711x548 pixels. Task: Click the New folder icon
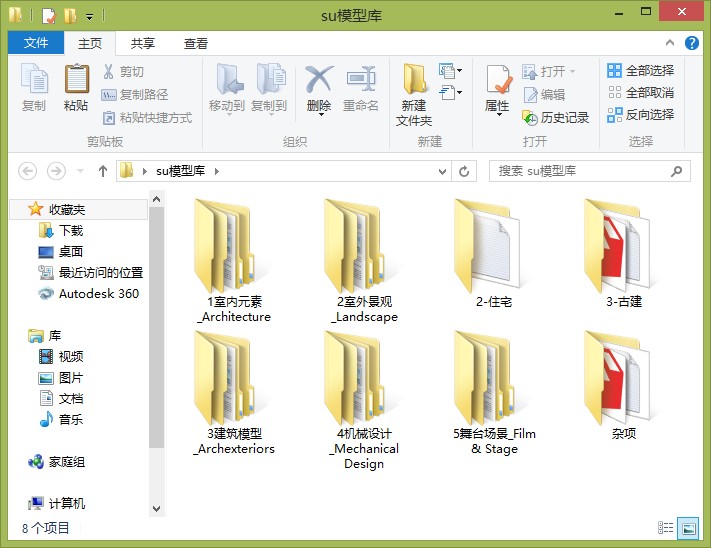(x=414, y=79)
